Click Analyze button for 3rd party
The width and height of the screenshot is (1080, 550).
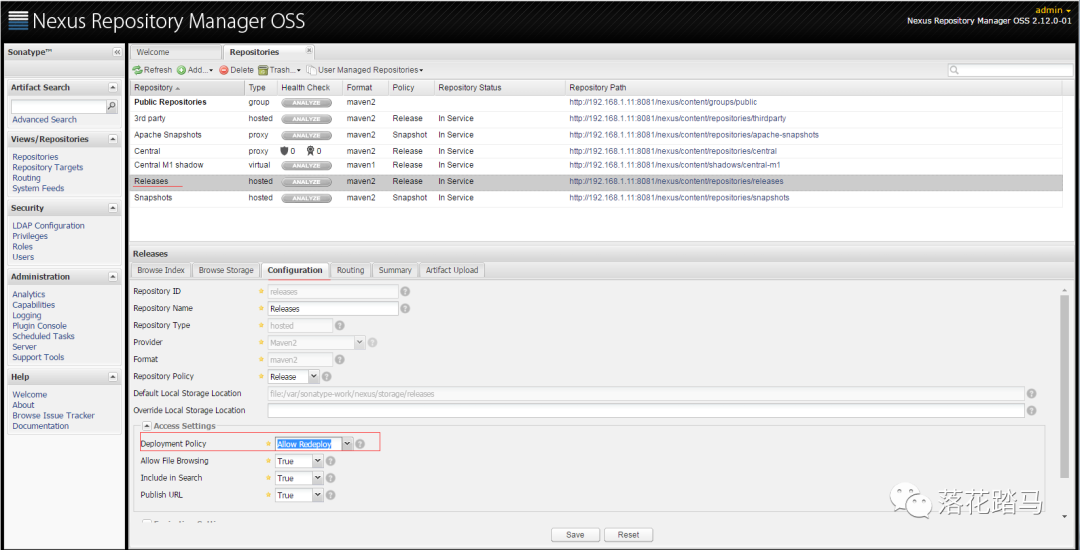pyautogui.click(x=307, y=119)
